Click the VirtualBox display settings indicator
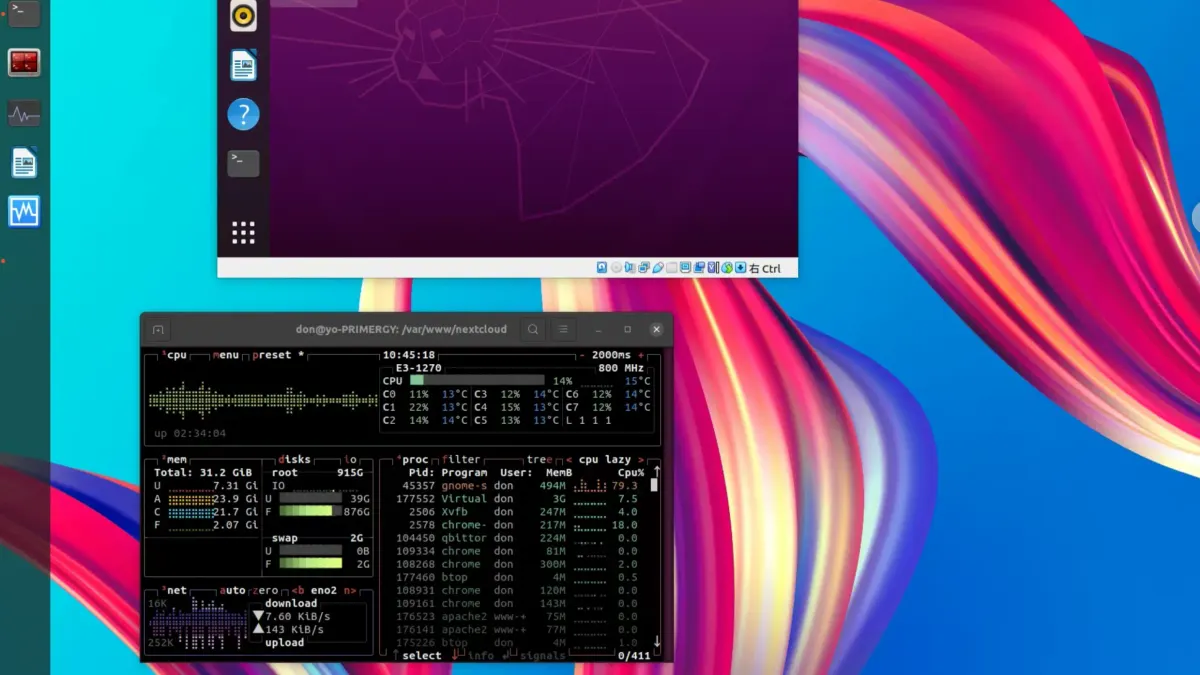Screen dimensions: 1200x675 click(x=686, y=268)
